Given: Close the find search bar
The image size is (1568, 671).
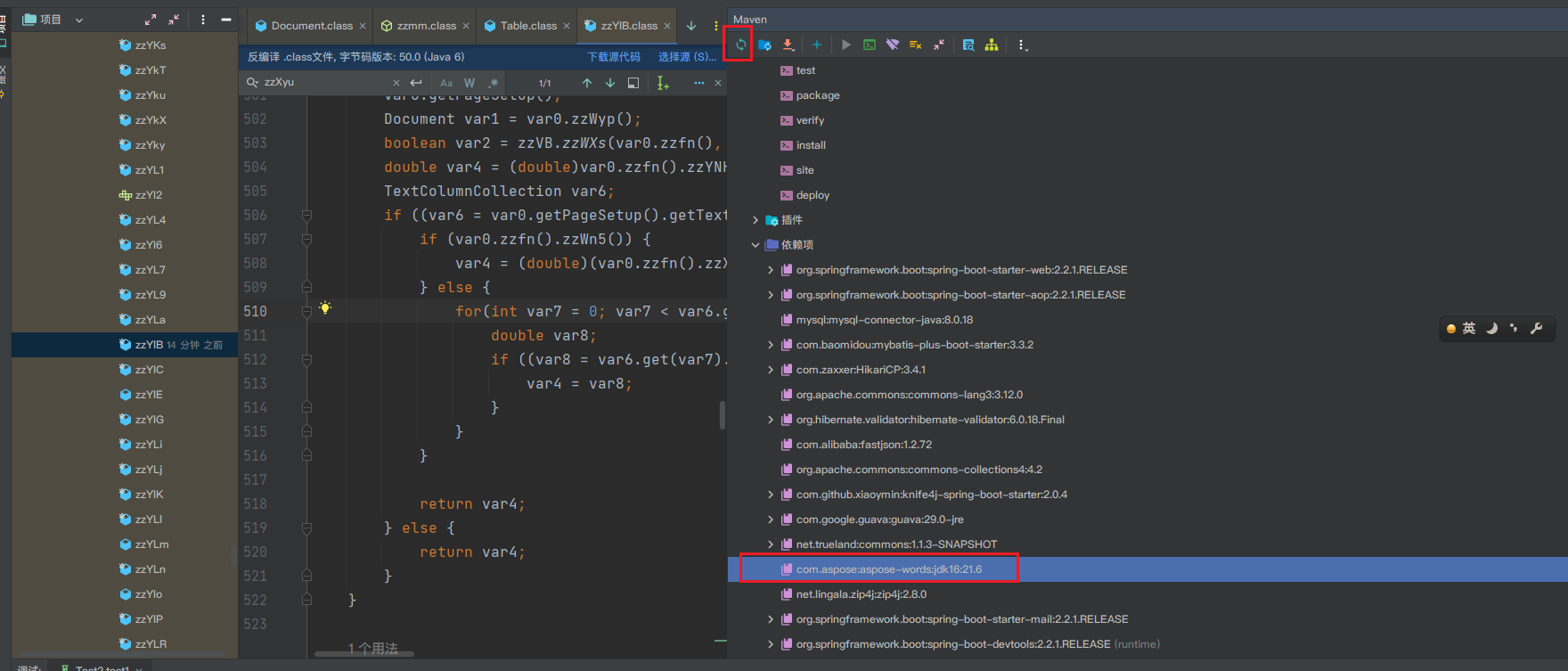Looking at the screenshot, I should pos(718,83).
